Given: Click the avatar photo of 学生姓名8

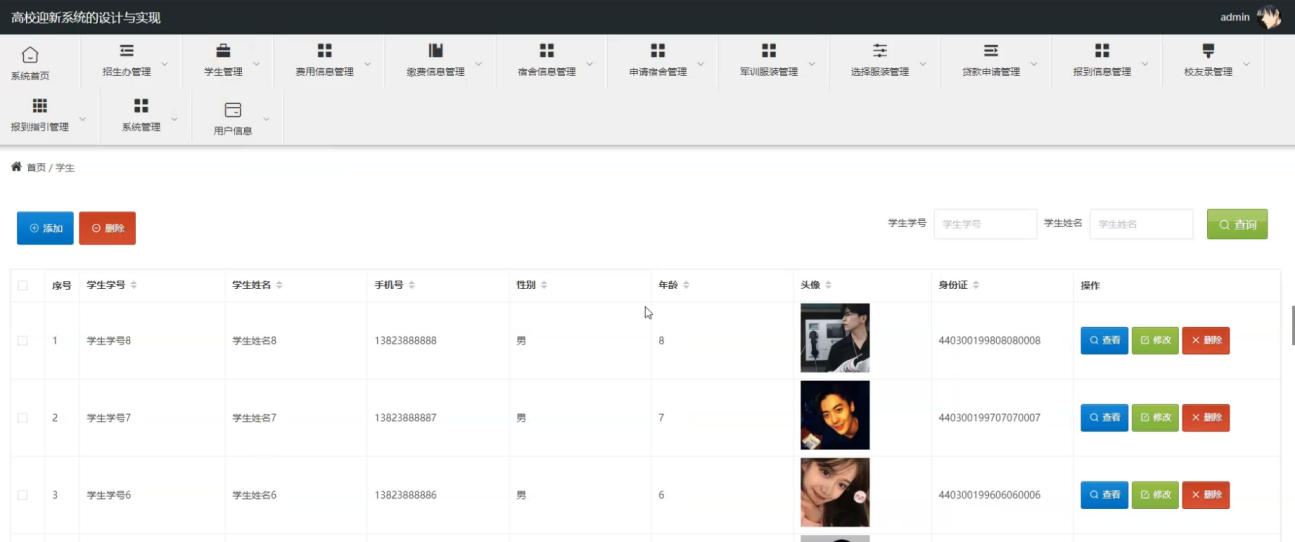Looking at the screenshot, I should point(835,338).
